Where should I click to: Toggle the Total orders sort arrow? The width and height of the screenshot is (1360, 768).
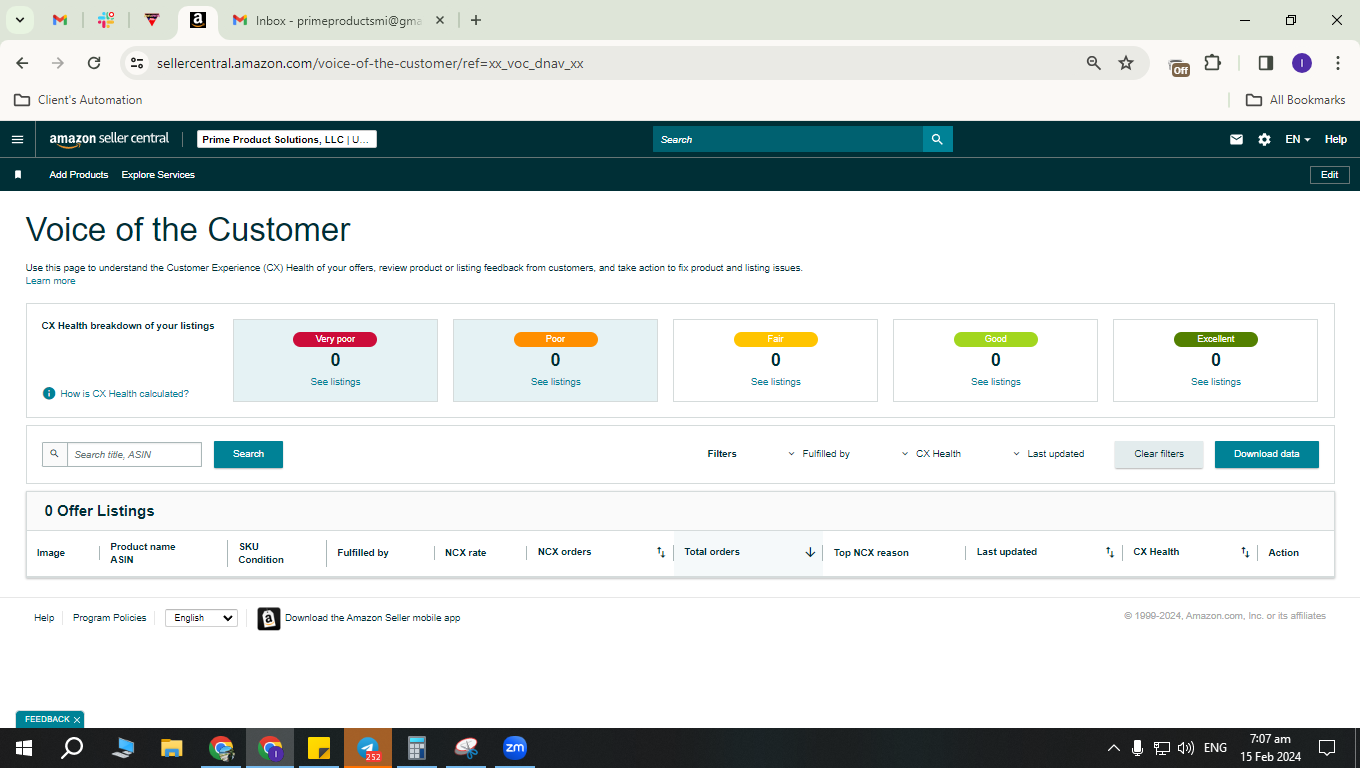point(810,552)
